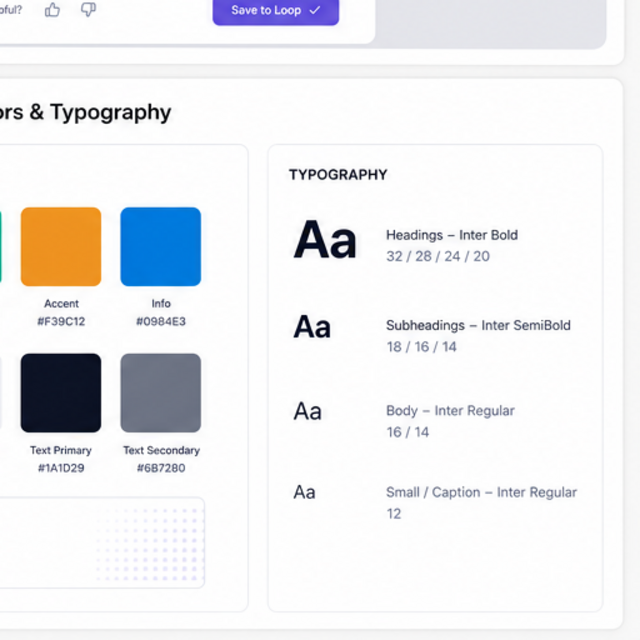Click the Text Secondary label
Screen dimensions: 640x640
(x=162, y=450)
